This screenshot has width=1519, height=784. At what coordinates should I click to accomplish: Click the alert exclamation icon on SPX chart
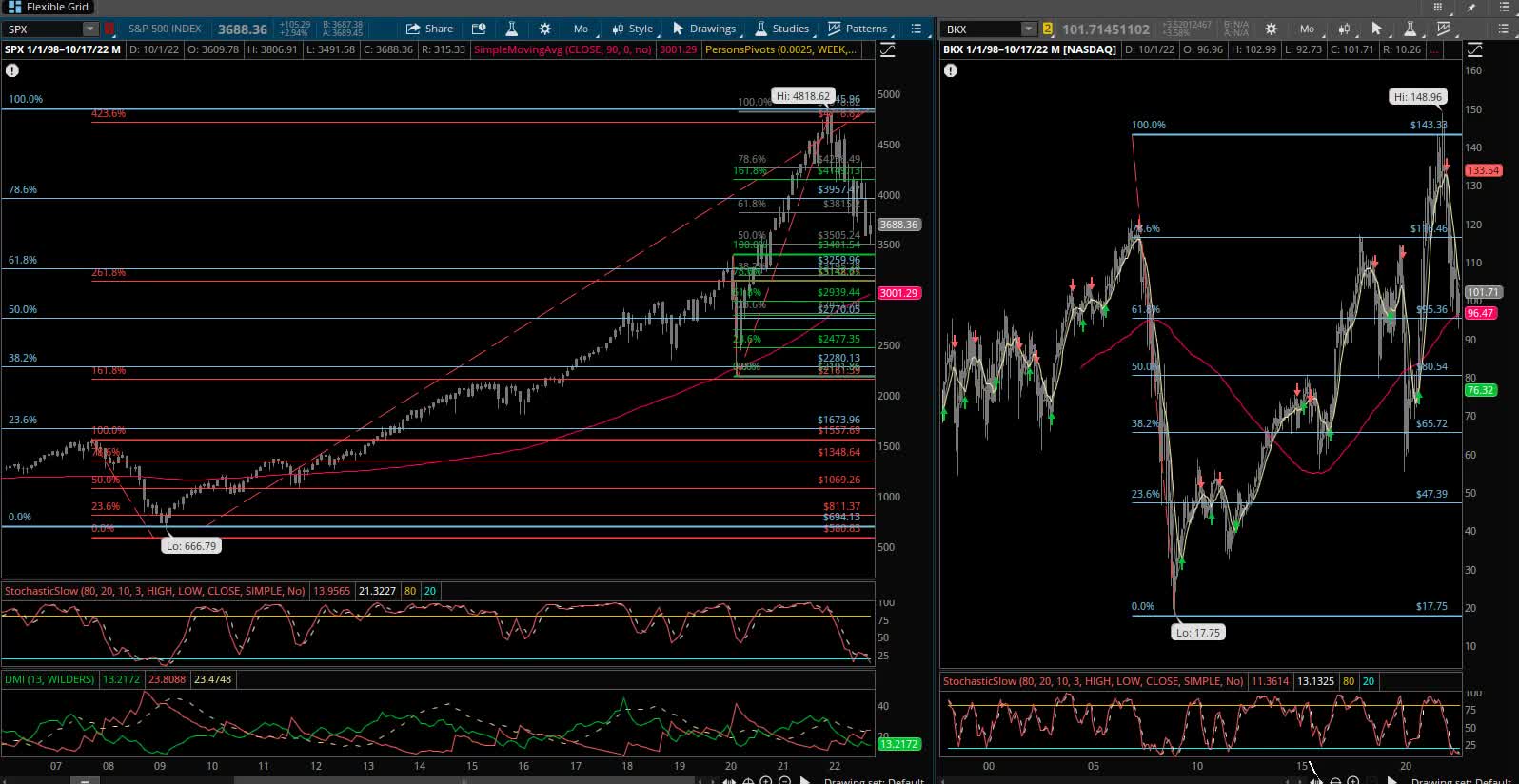(12, 70)
